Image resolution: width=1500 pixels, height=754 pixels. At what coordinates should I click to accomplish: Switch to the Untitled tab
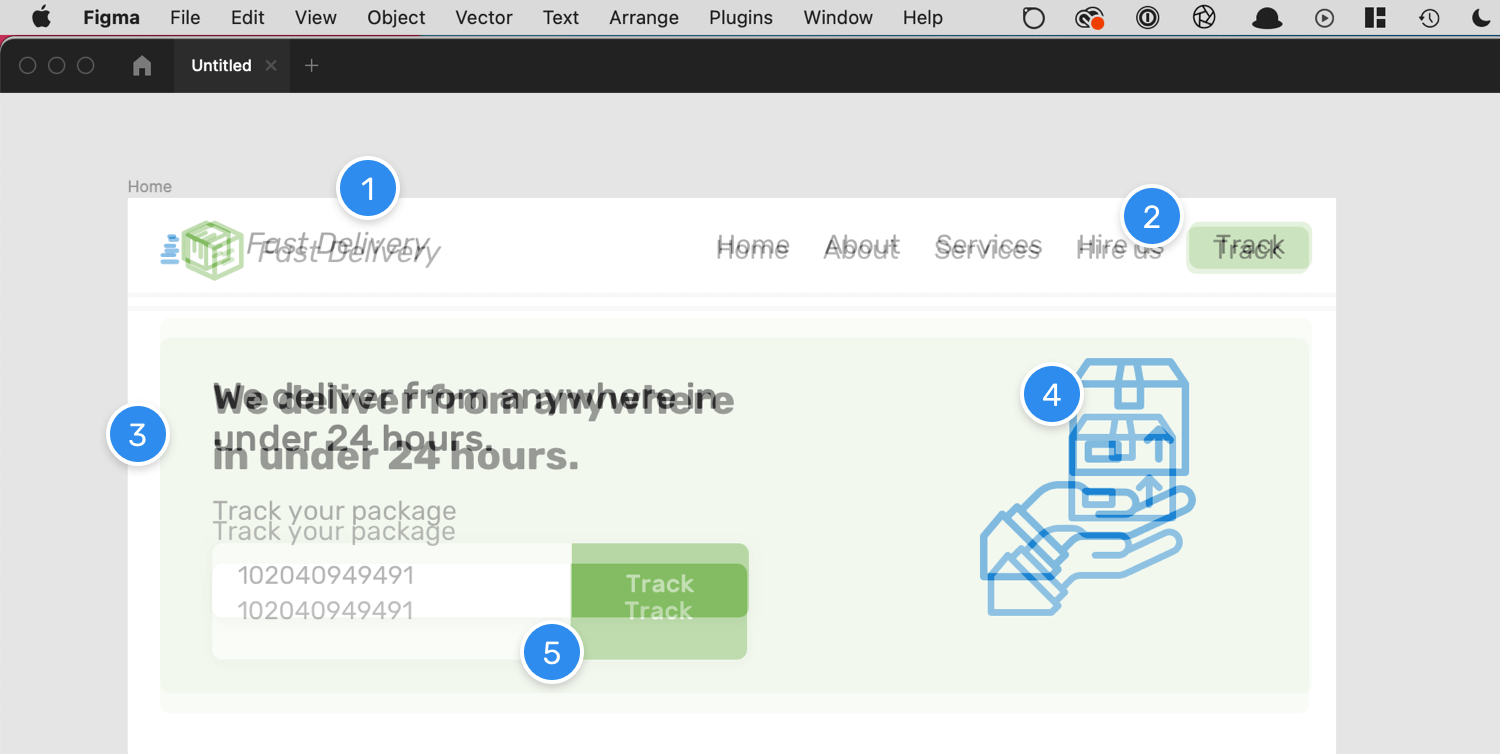(221, 66)
